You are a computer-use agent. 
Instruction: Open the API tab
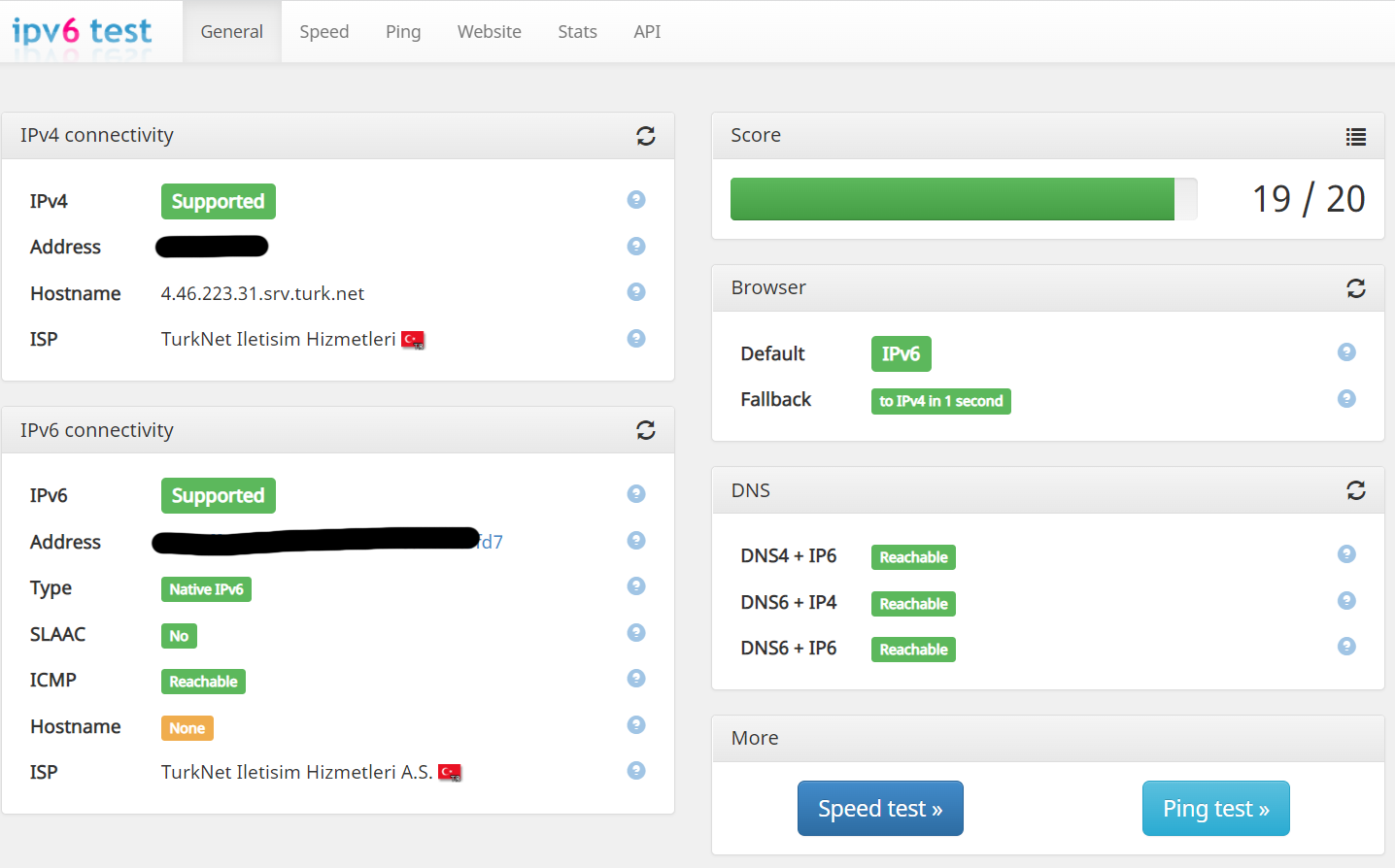[x=647, y=32]
